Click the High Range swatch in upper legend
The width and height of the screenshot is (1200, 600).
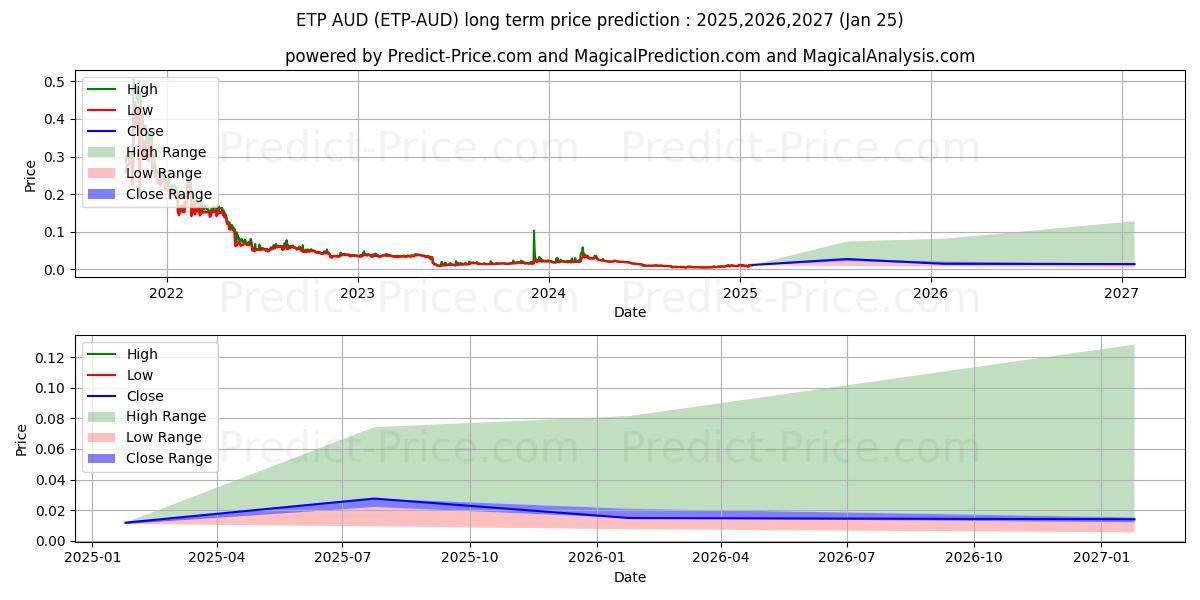tap(102, 152)
